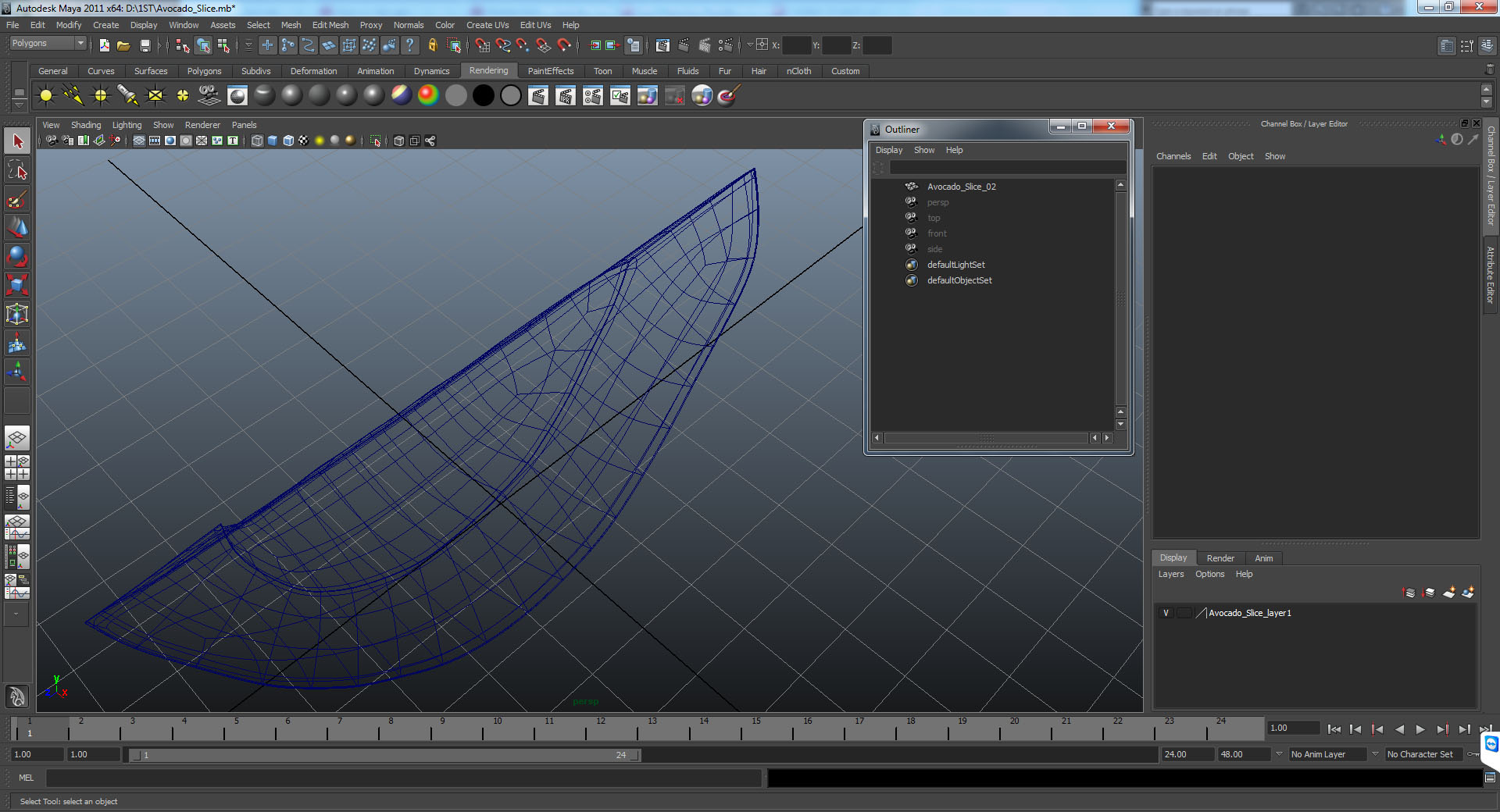Open input field mode arrow beside X
The height and width of the screenshot is (812, 1500).
[751, 45]
